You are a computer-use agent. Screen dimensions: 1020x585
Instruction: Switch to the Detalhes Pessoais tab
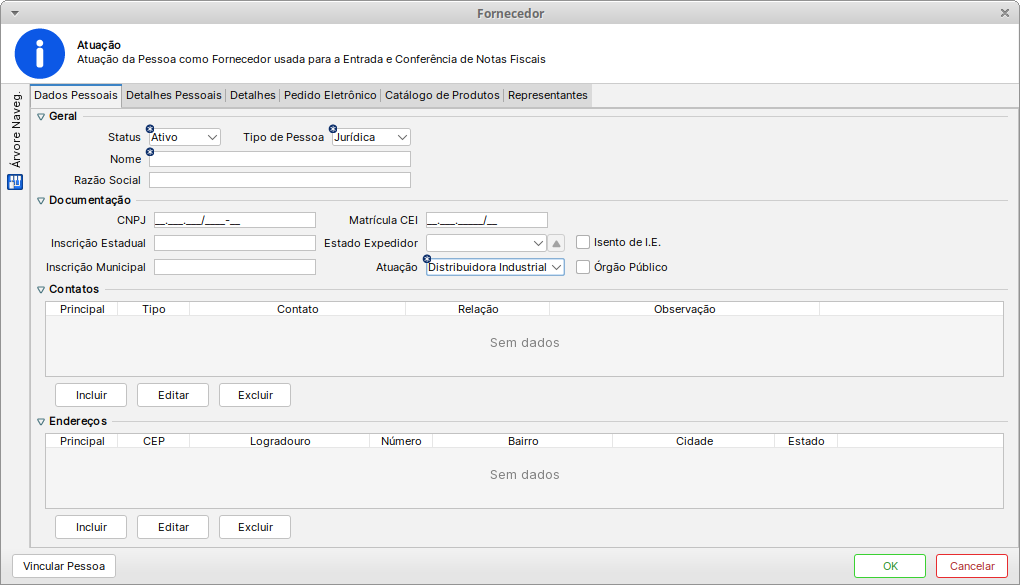[x=173, y=95]
